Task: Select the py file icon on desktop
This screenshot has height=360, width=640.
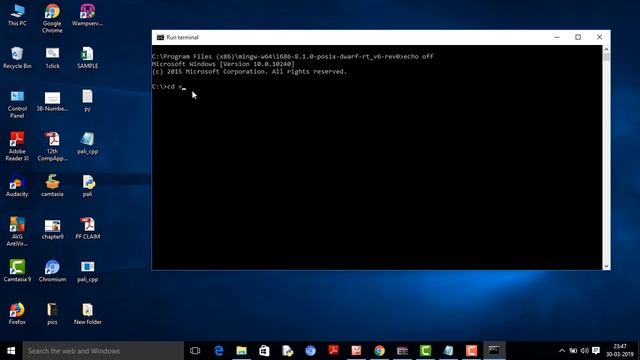Action: pos(87,100)
